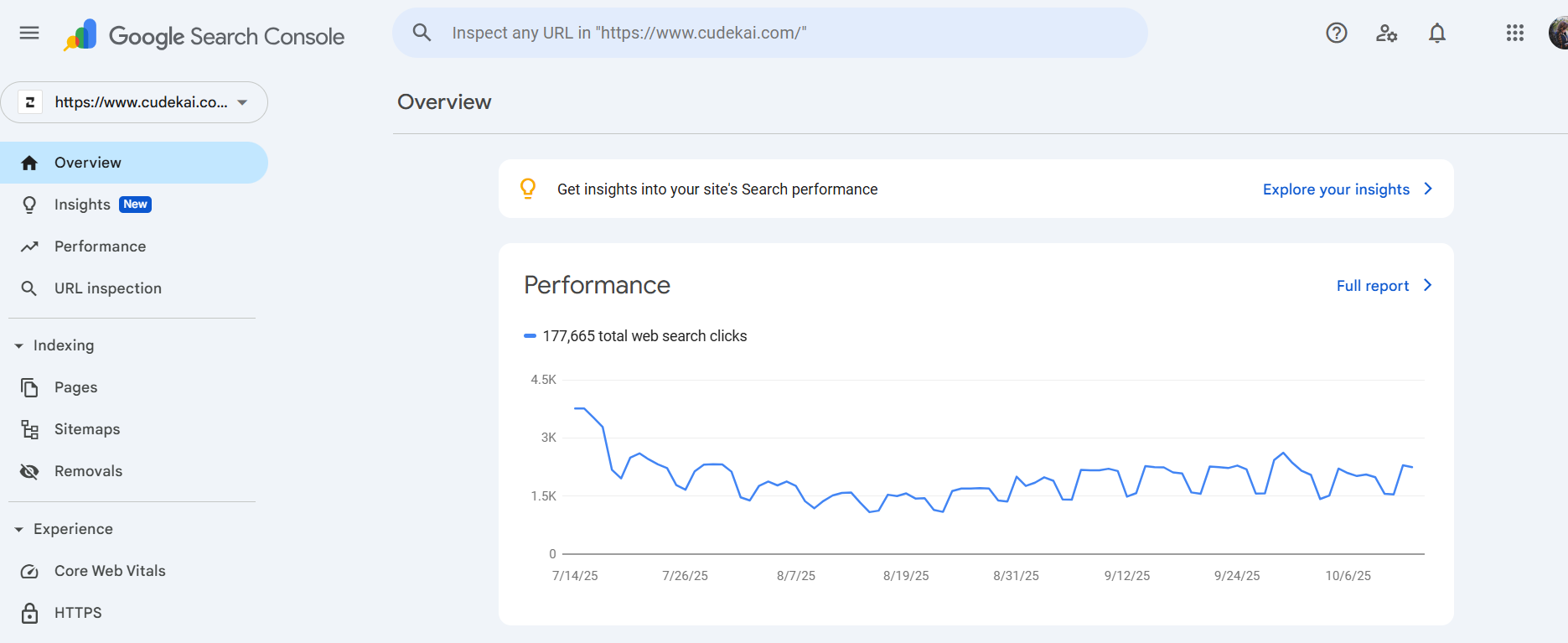This screenshot has height=643, width=1568.
Task: Click the Insights lightbulb icon in sidebar
Action: pos(29,205)
